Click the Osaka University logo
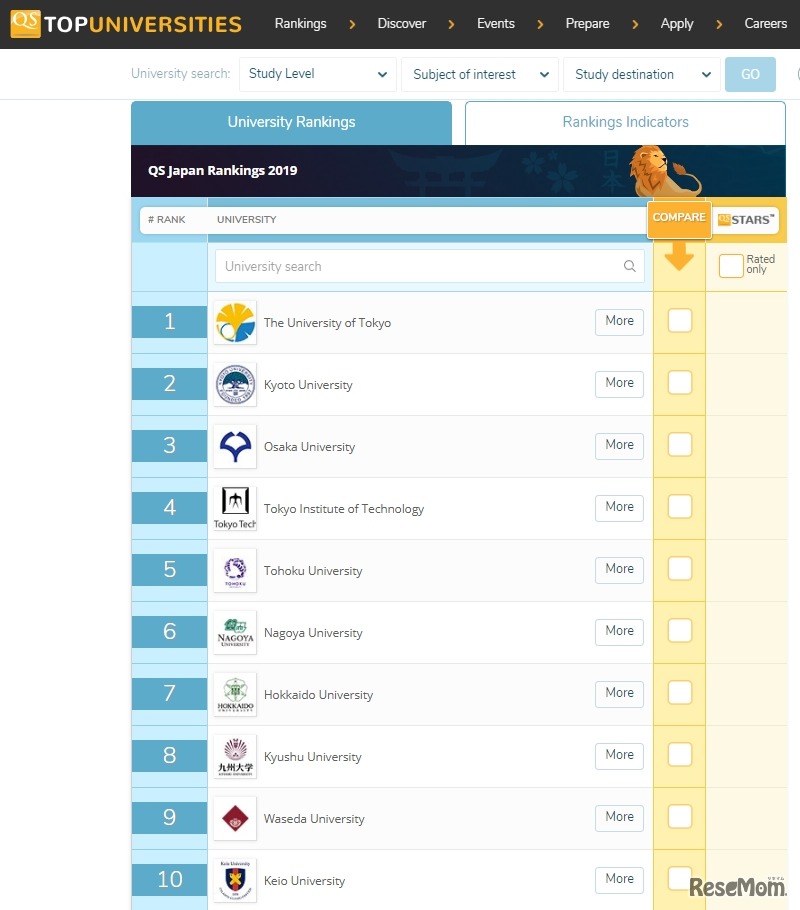 [x=234, y=445]
